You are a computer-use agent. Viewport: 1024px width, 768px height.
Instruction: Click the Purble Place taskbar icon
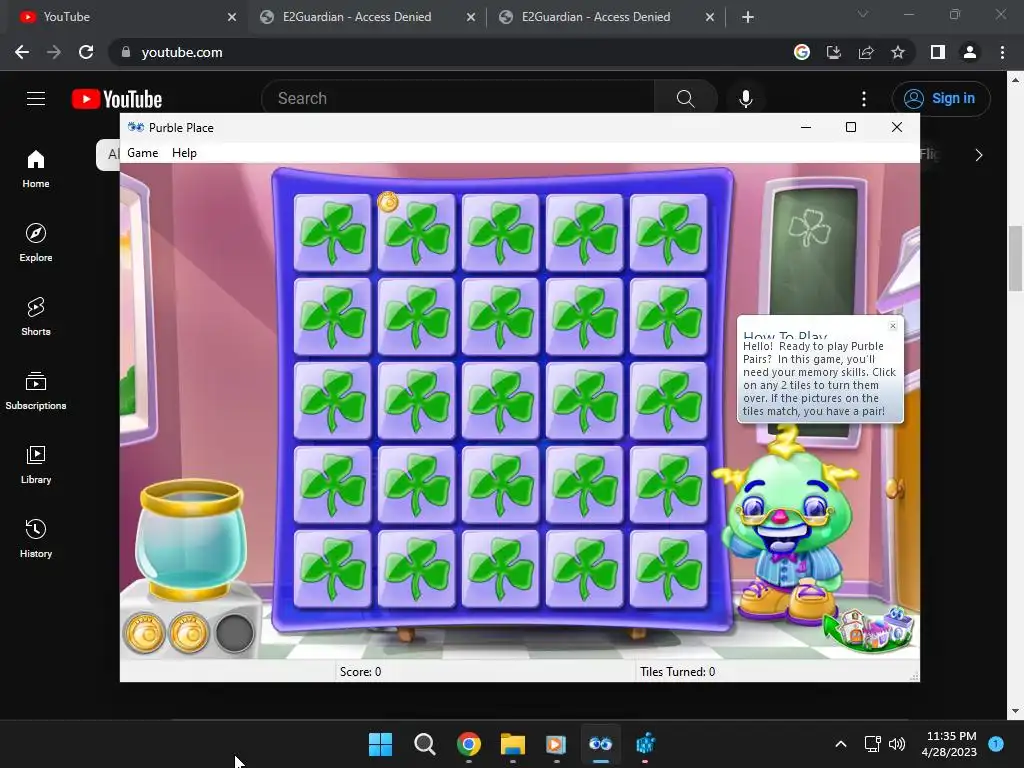[600, 744]
